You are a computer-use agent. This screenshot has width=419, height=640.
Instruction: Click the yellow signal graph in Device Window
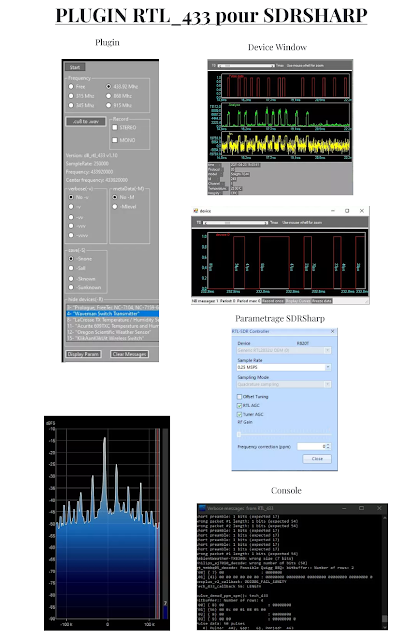[x=285, y=144]
